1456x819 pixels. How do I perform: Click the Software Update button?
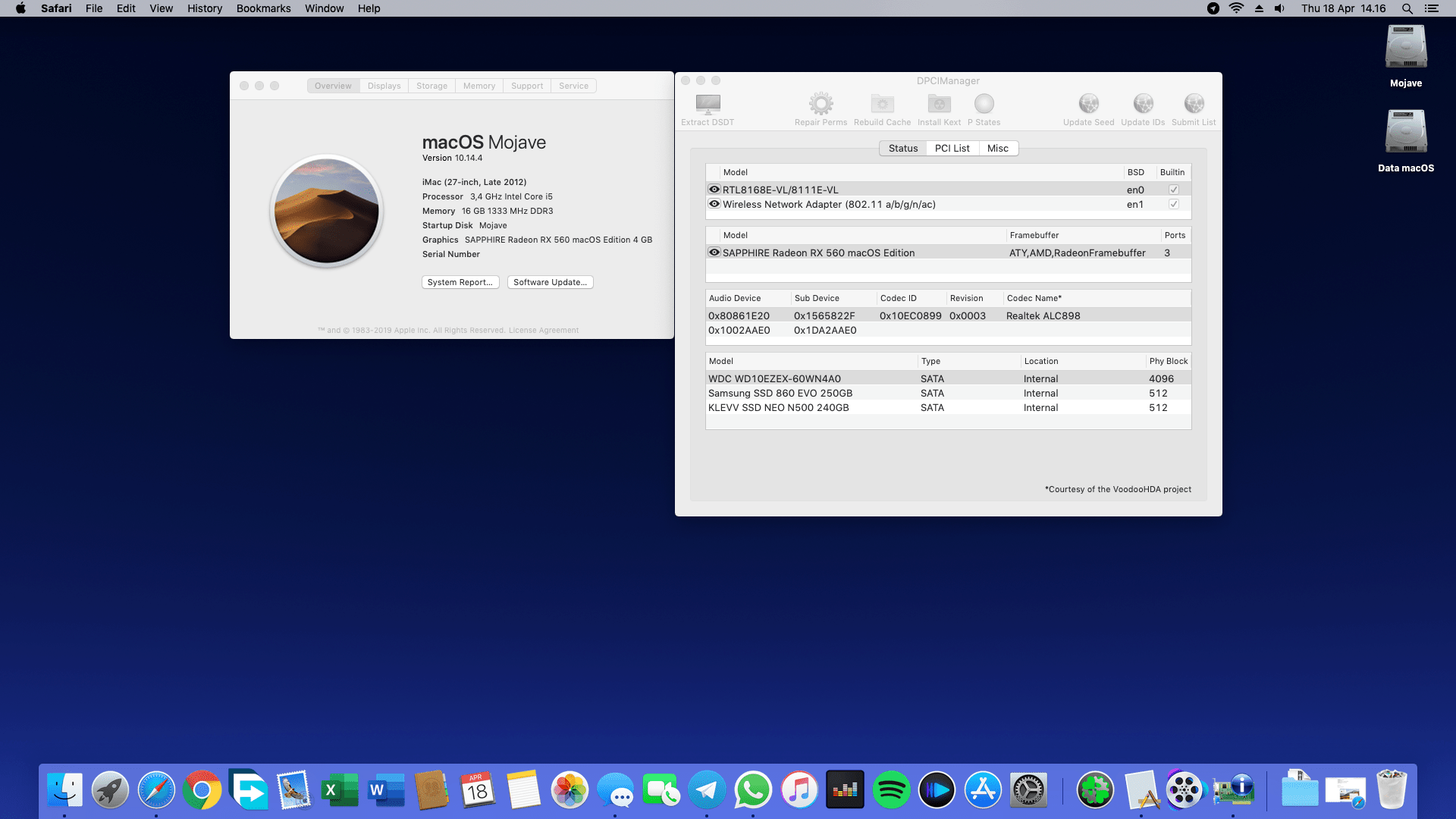click(x=550, y=282)
